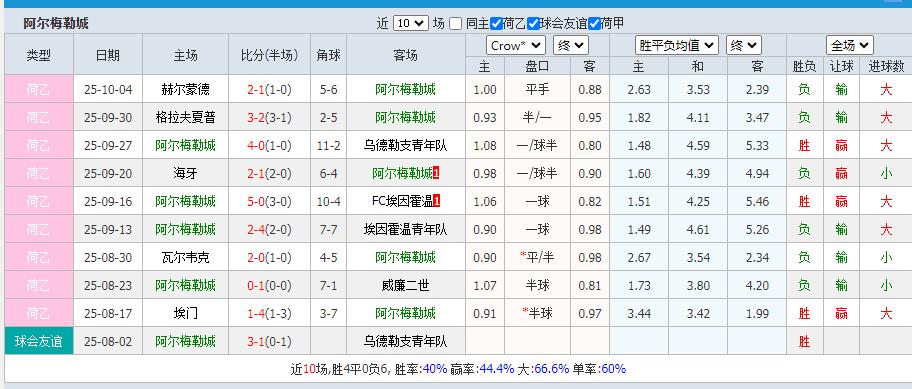The width and height of the screenshot is (912, 389).
Task: Click the 角球 column header
Action: pos(329,55)
